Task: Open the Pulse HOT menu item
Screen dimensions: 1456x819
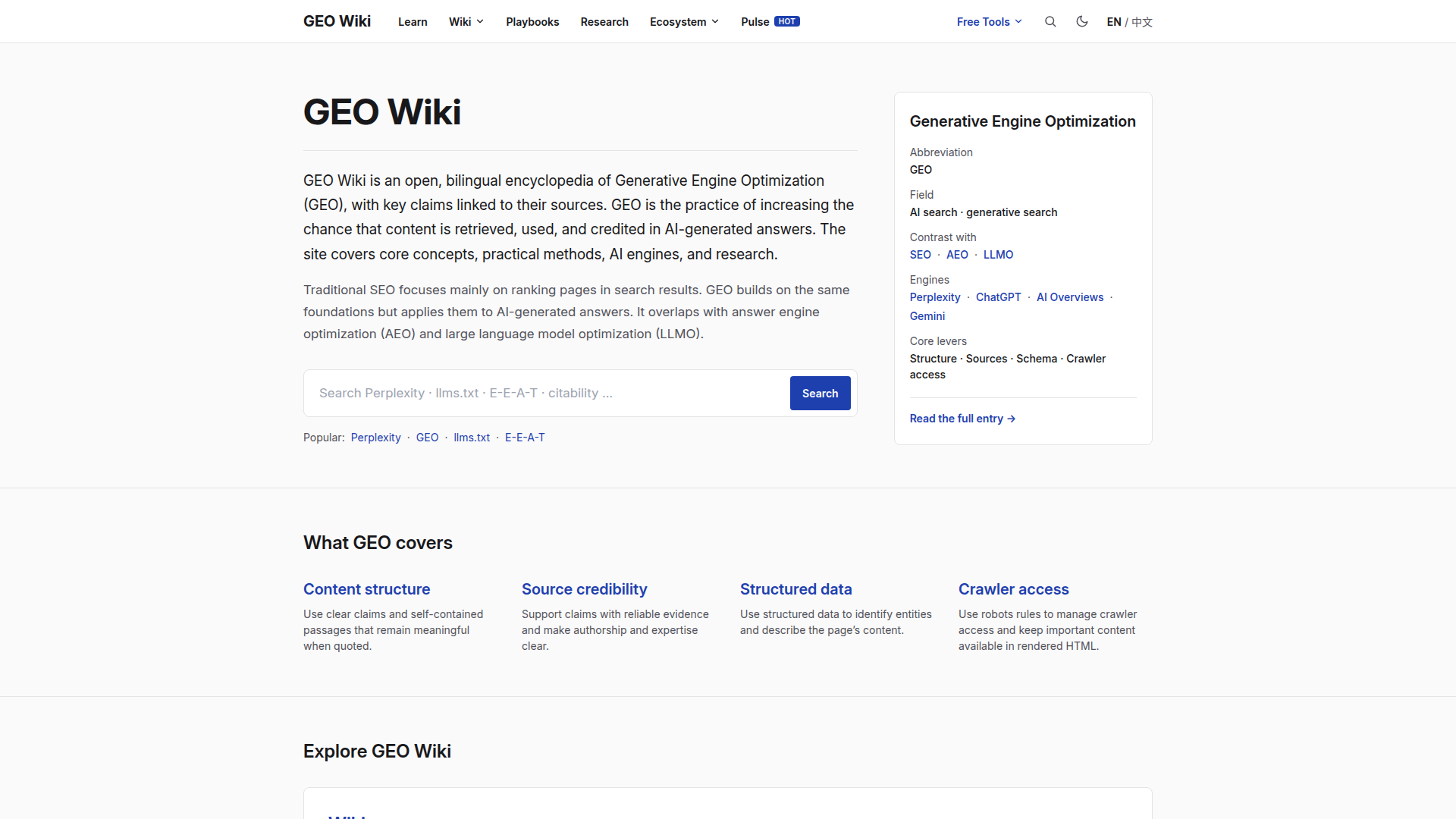Action: [770, 22]
